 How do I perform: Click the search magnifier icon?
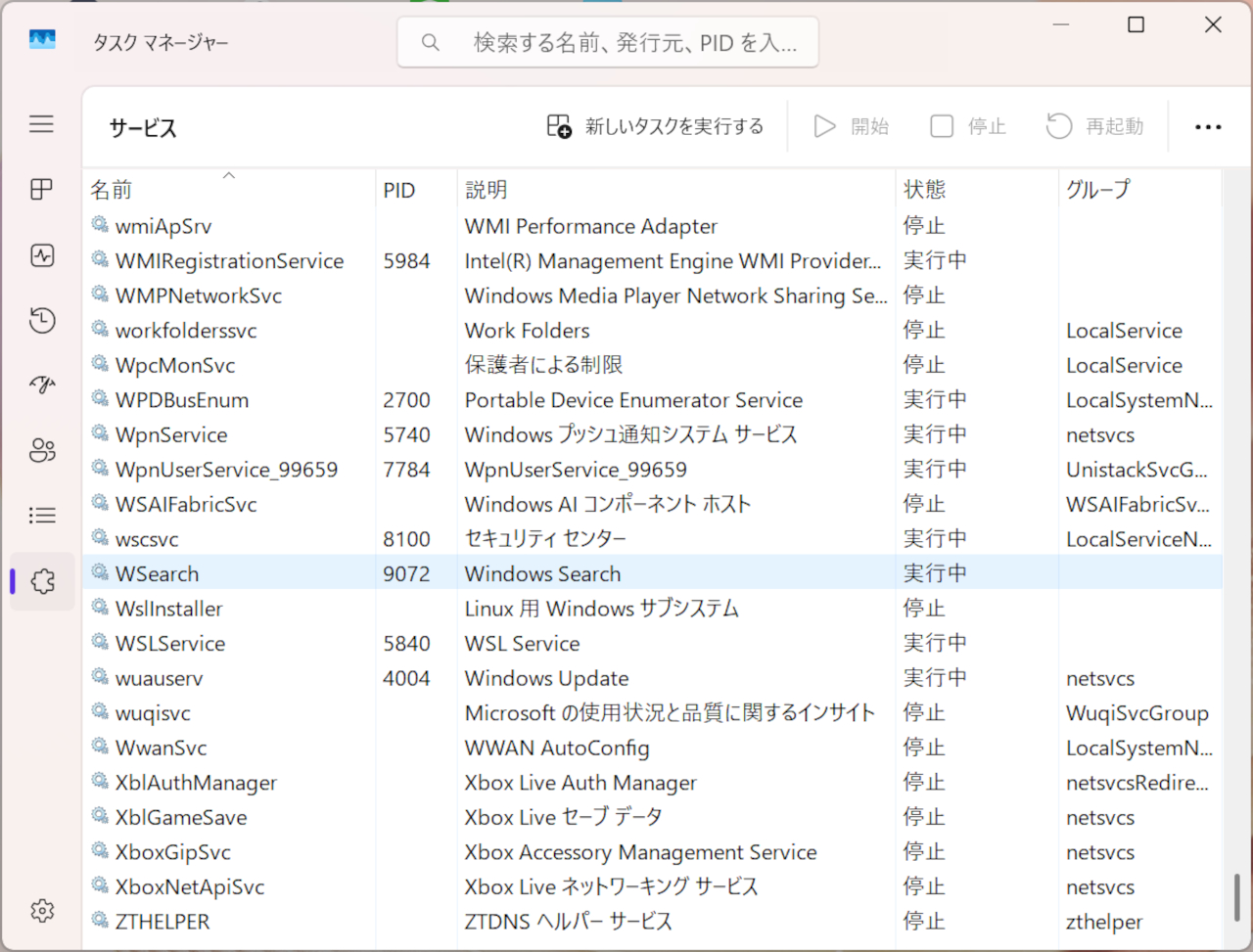(430, 43)
